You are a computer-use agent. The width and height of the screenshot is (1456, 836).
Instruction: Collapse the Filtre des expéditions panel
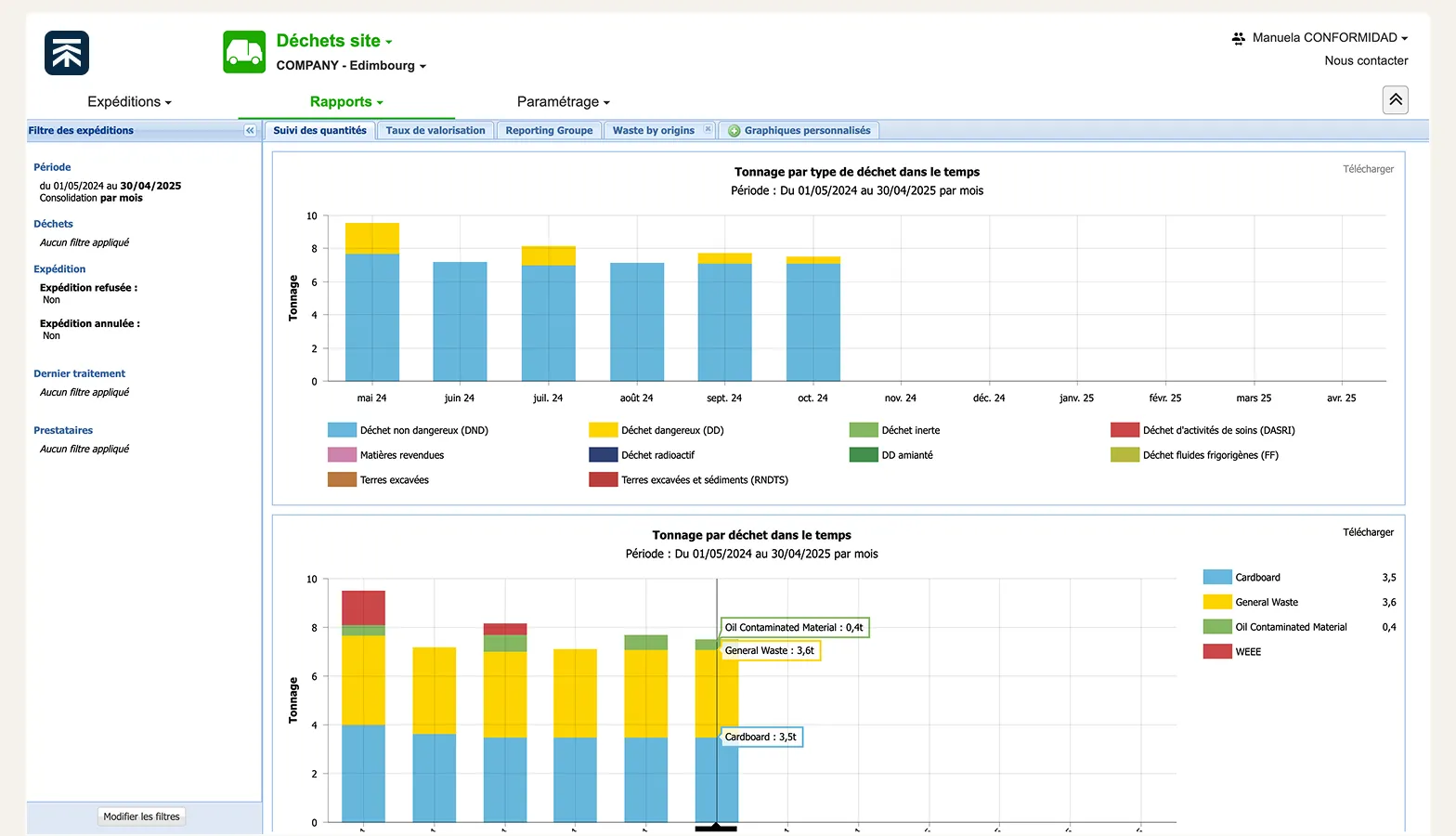pos(250,131)
